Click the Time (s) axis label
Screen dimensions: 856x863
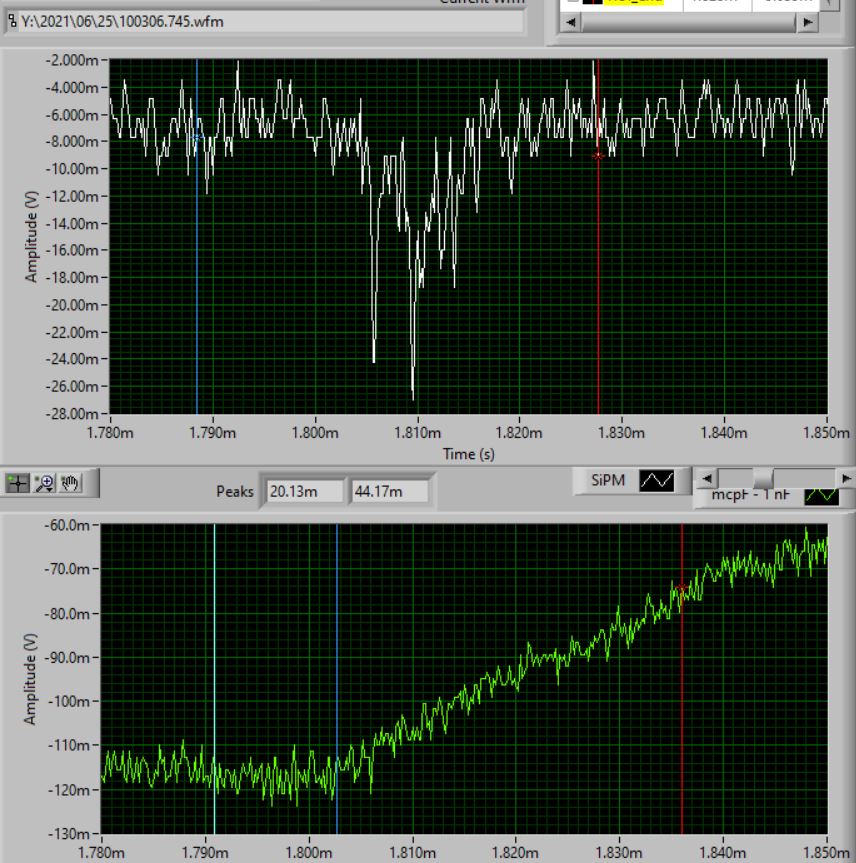(x=468, y=454)
